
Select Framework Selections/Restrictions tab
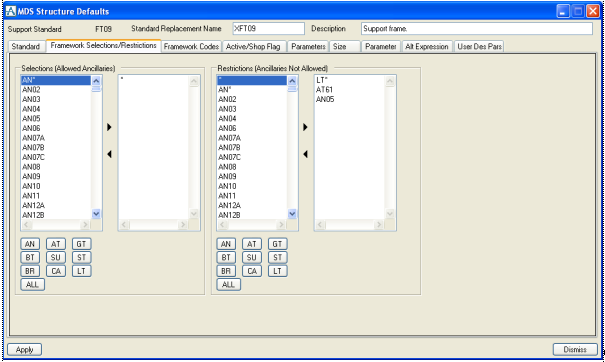point(103,46)
